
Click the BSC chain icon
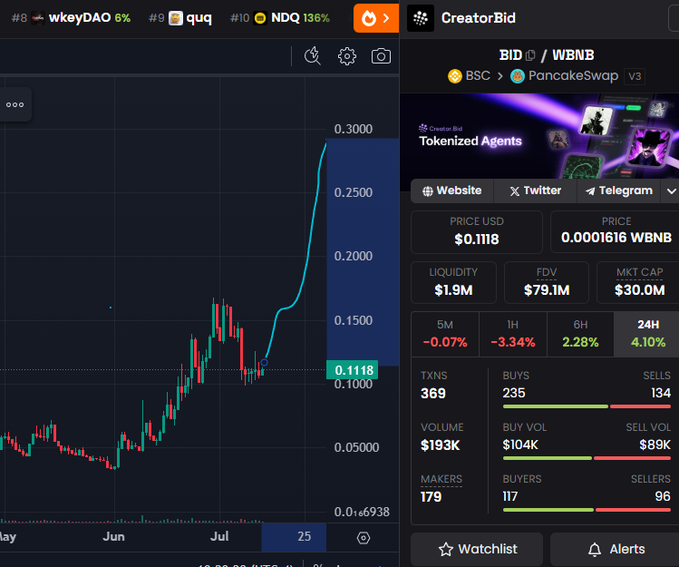(x=455, y=76)
